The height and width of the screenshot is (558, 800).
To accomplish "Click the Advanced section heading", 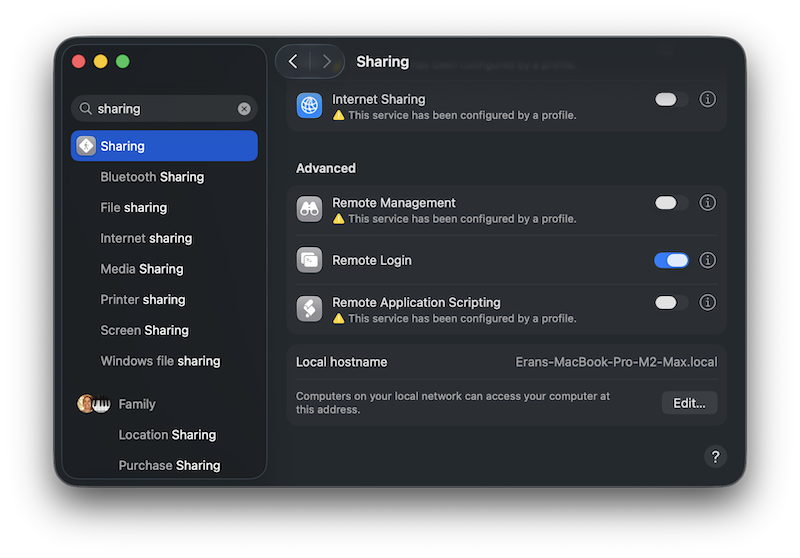I will pyautogui.click(x=326, y=168).
